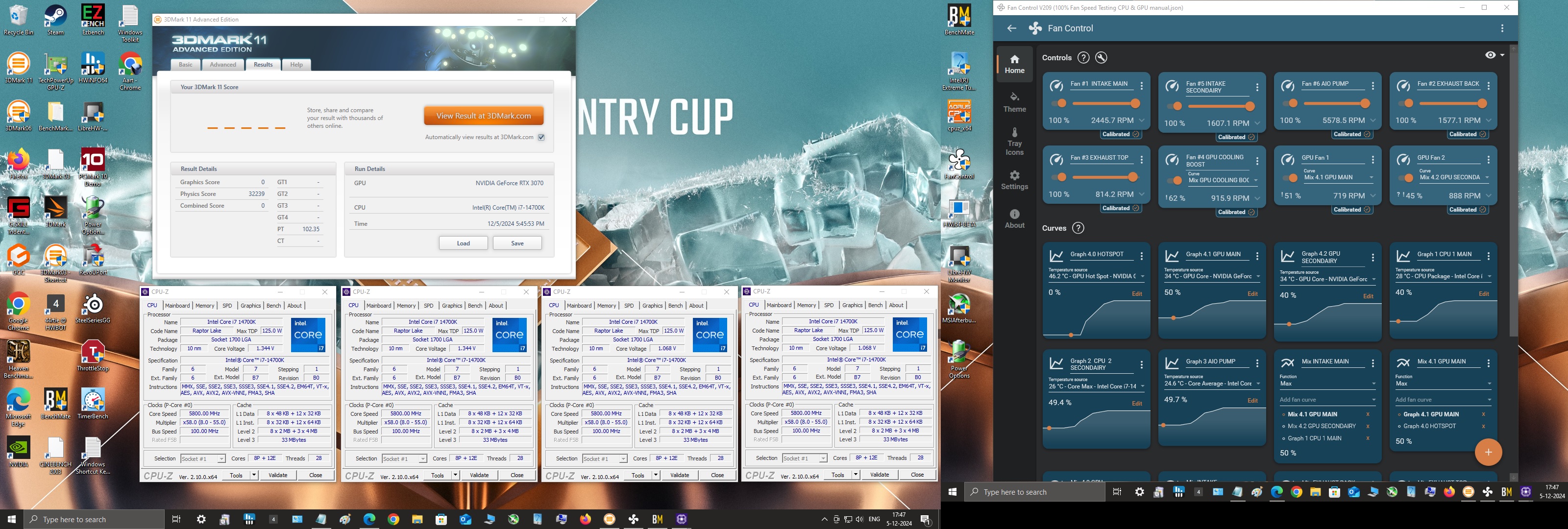Image resolution: width=1568 pixels, height=529 pixels.
Task: Remove Mix 4.2 GPU SECONDARY from Mix INTAKE MAIN
Action: 1368,426
